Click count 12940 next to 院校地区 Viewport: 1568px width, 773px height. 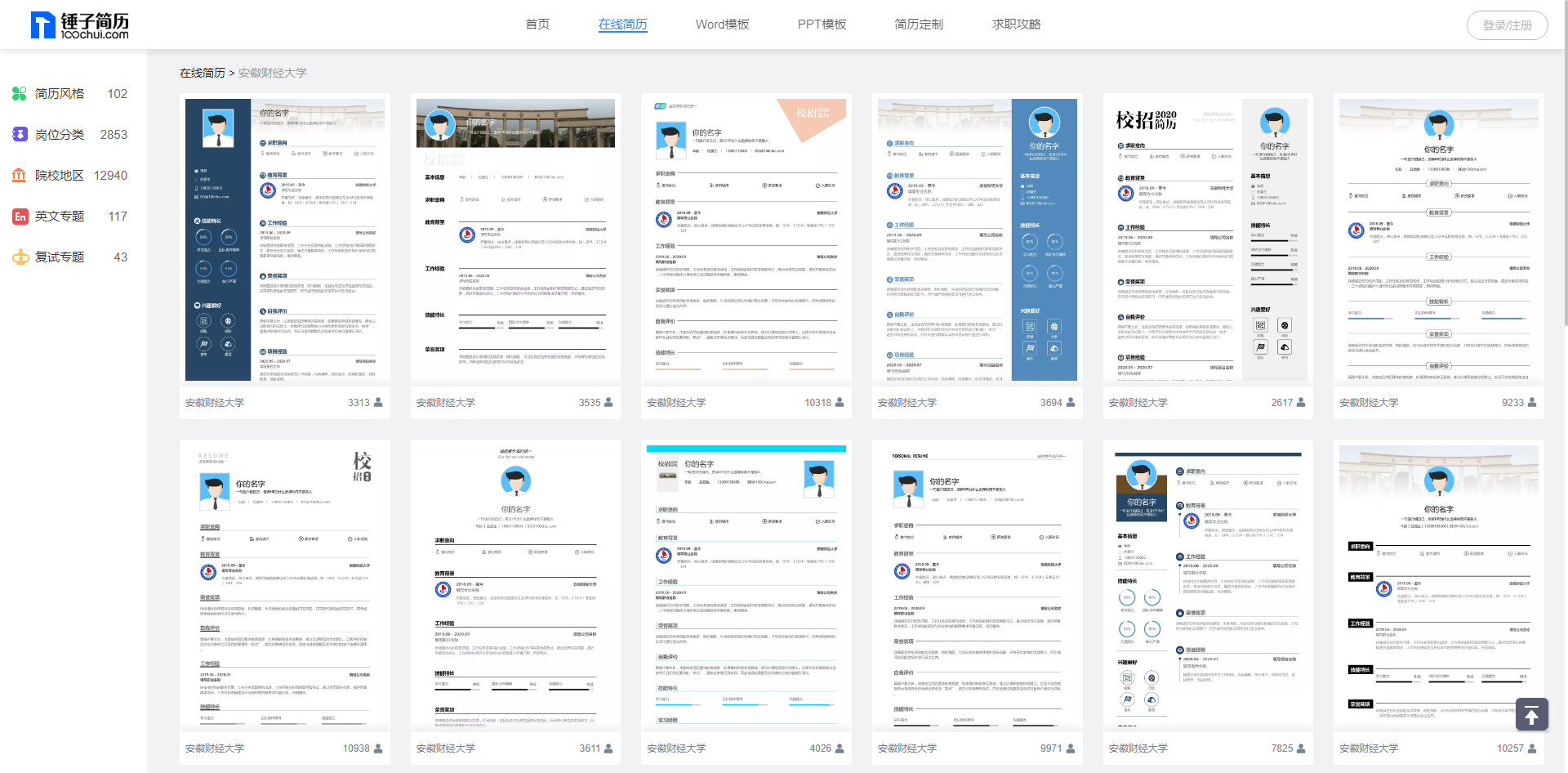pyautogui.click(x=111, y=176)
